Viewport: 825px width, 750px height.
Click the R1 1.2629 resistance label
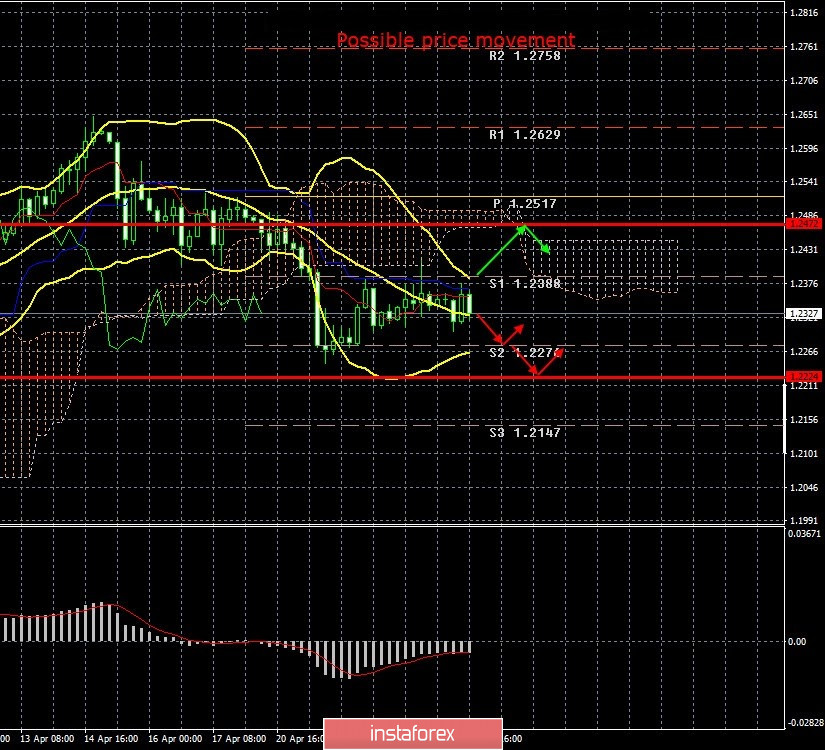tap(525, 135)
